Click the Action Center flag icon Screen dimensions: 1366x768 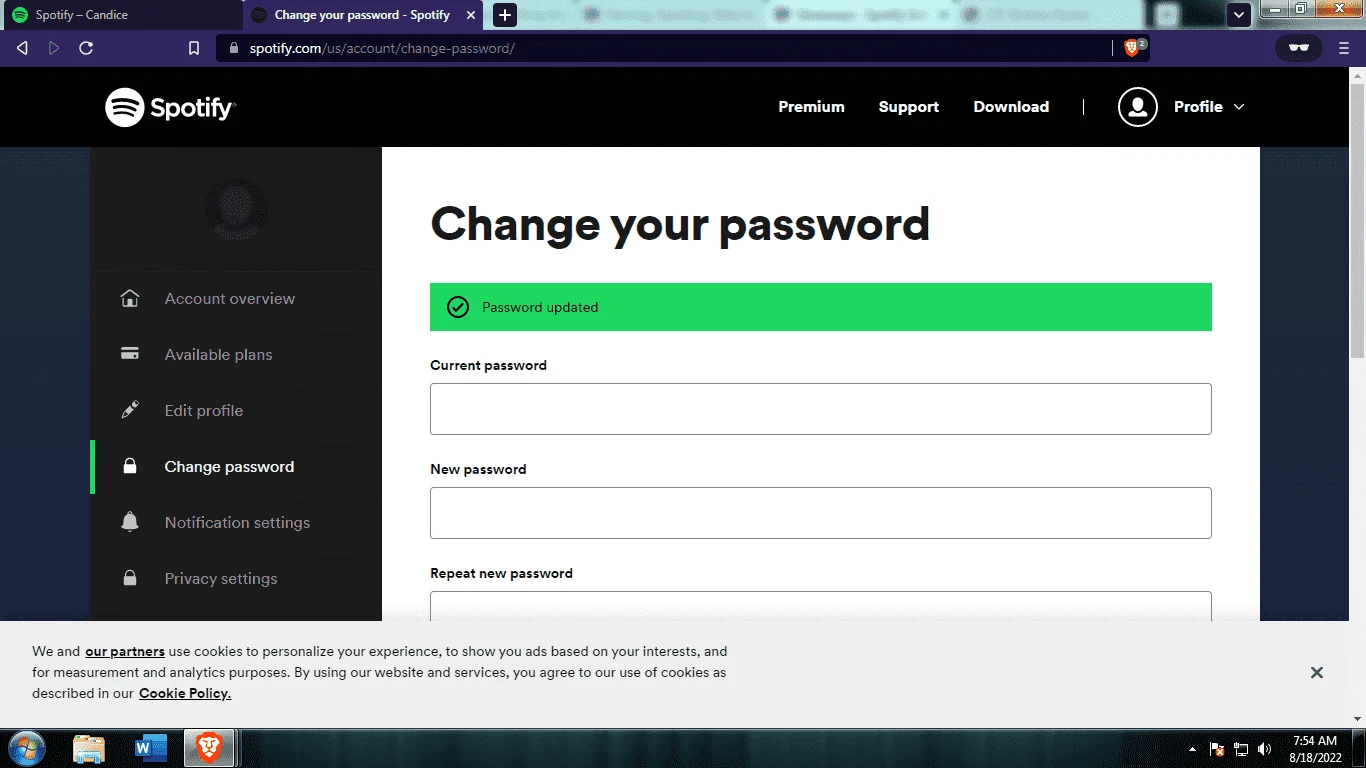click(1217, 749)
